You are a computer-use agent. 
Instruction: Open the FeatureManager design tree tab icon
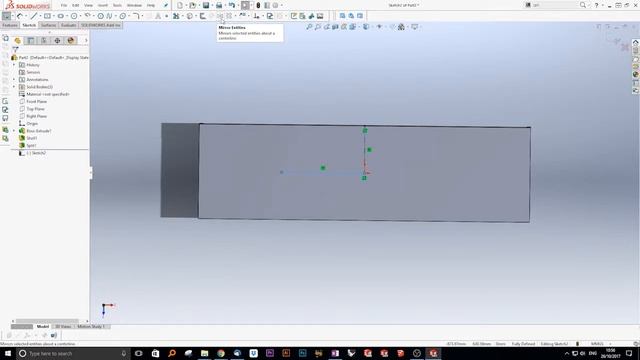[x=17, y=40]
